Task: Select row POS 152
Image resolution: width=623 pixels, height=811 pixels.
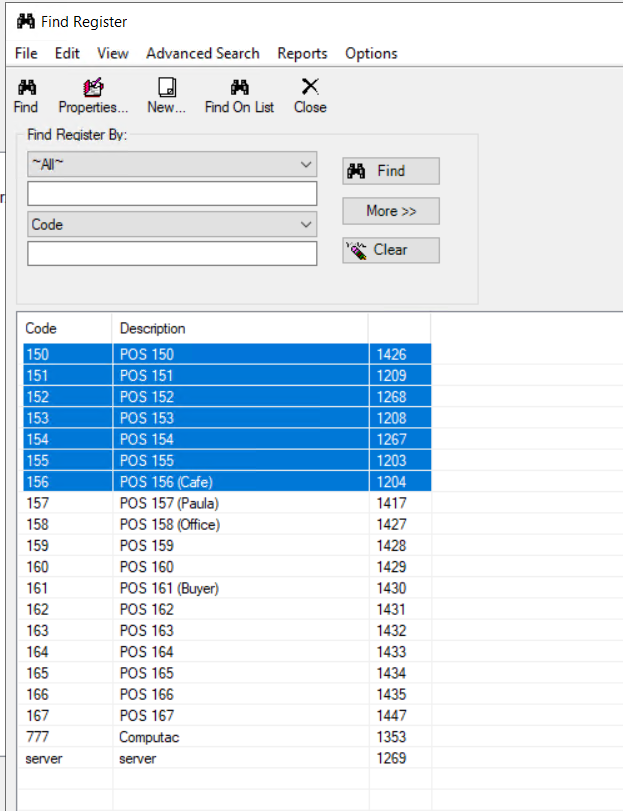Action: [227, 397]
